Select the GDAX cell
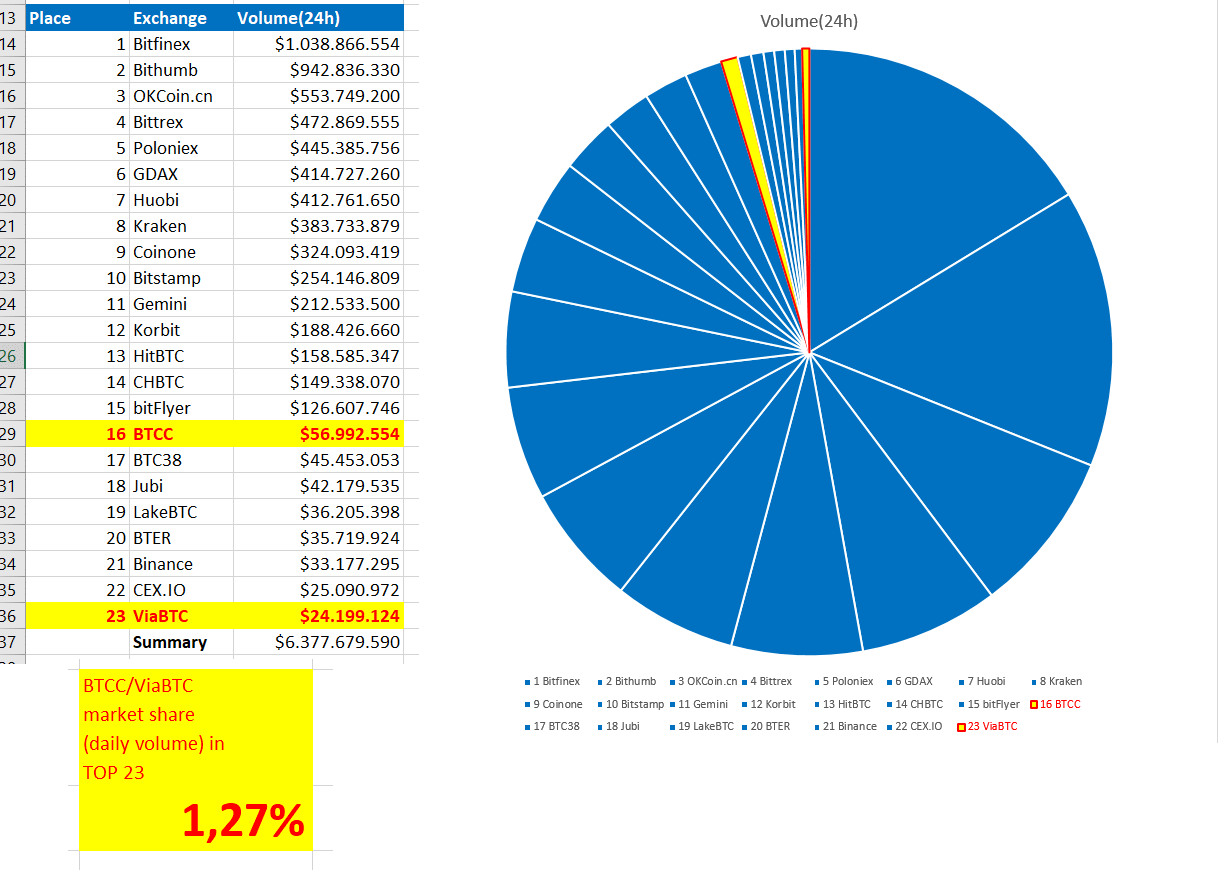The height and width of the screenshot is (893, 1218). (181, 174)
